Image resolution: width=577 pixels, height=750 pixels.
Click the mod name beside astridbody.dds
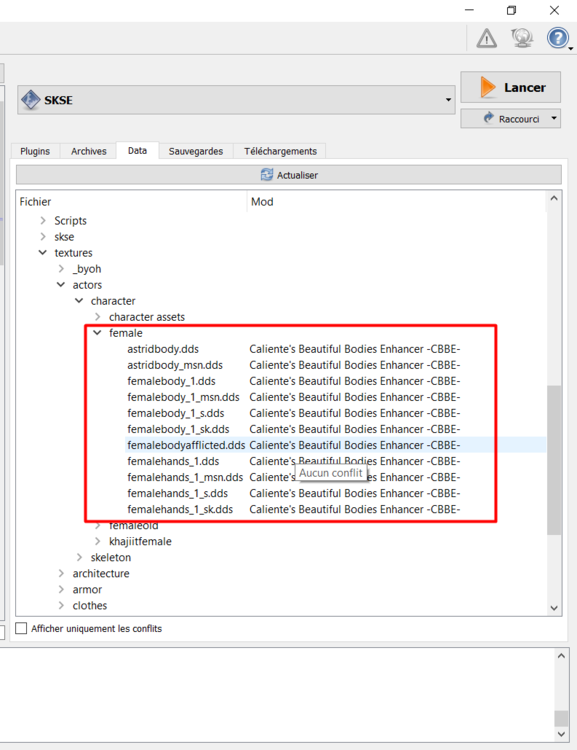click(355, 349)
